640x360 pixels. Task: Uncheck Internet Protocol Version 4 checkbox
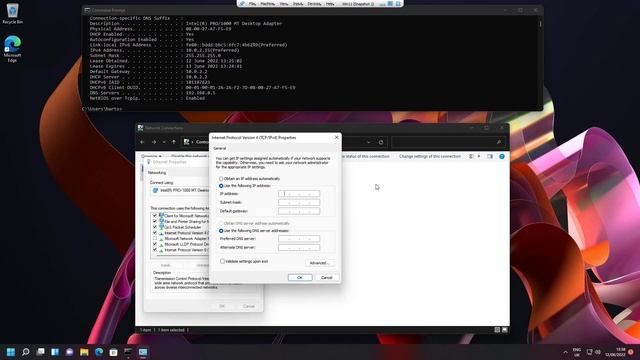(155, 233)
